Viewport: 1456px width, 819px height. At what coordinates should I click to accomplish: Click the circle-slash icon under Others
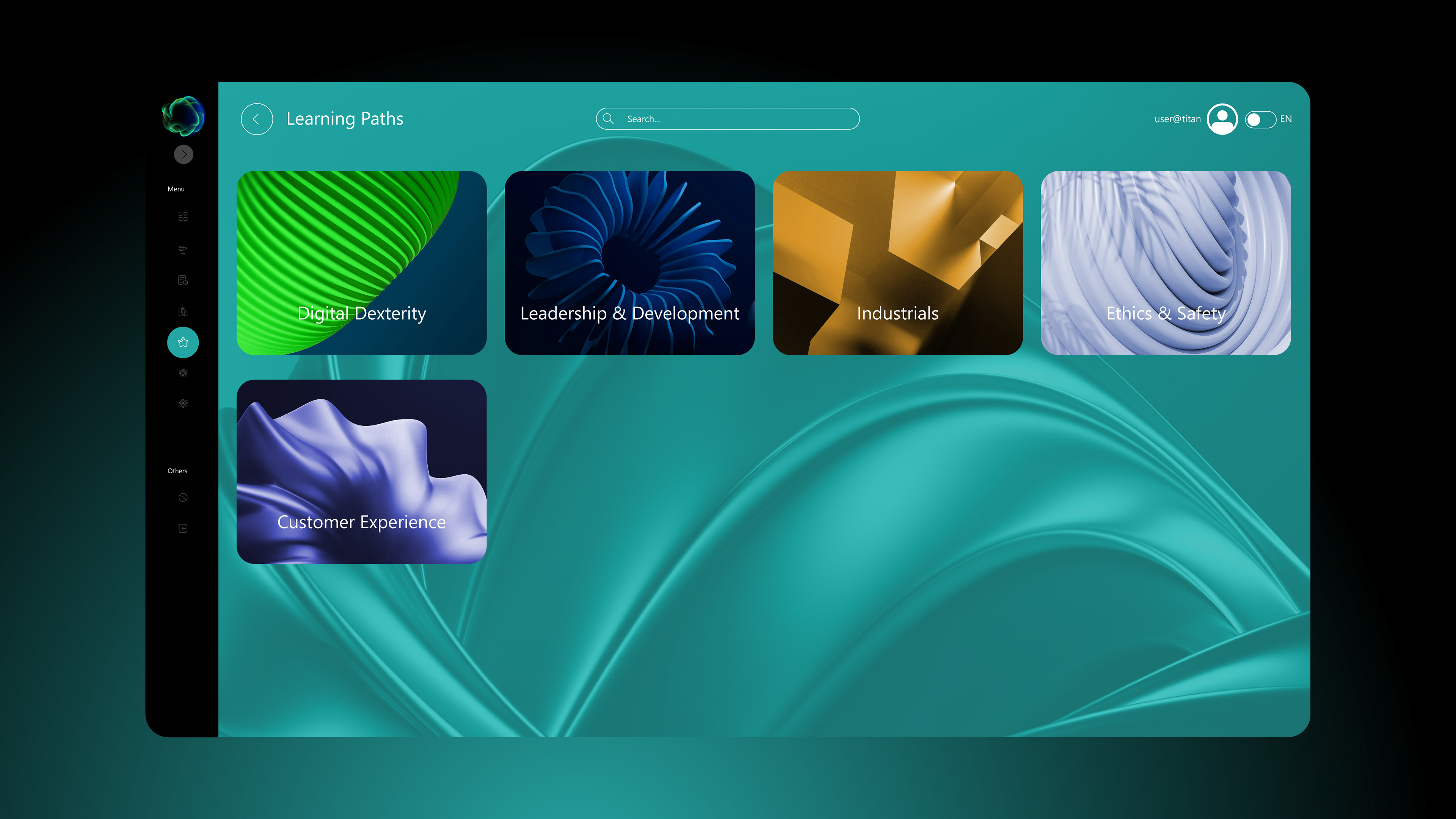pos(182,498)
